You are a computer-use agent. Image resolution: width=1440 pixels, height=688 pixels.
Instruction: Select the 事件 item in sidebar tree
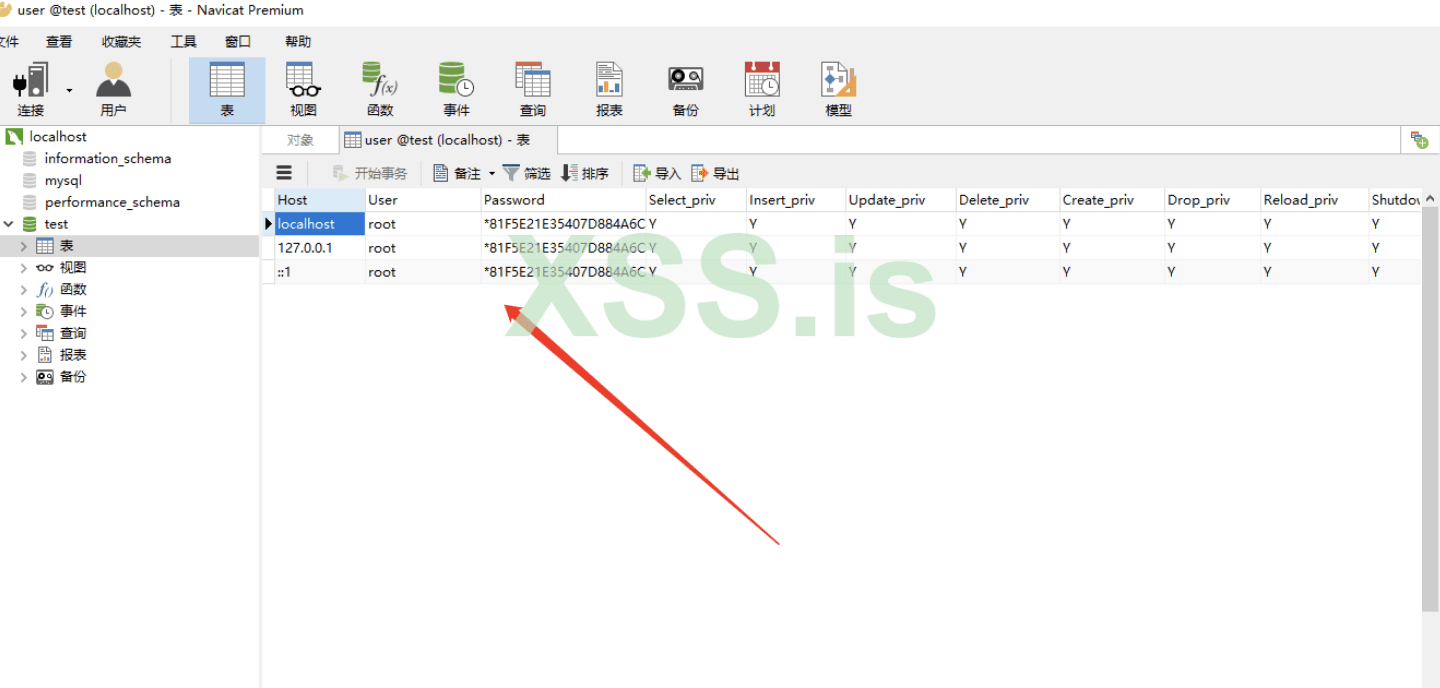coord(72,311)
